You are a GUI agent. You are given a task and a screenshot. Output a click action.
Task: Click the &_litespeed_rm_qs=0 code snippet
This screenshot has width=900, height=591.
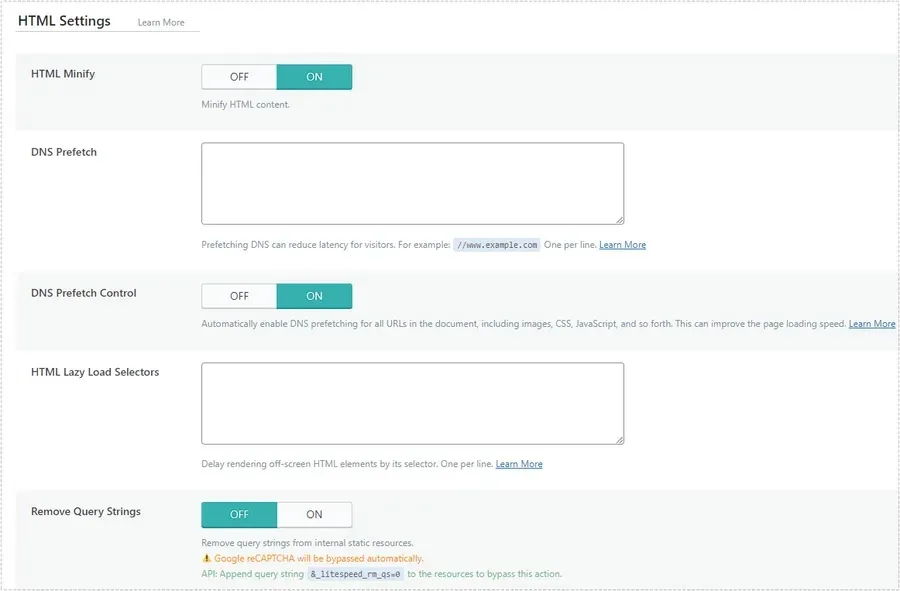coord(355,574)
